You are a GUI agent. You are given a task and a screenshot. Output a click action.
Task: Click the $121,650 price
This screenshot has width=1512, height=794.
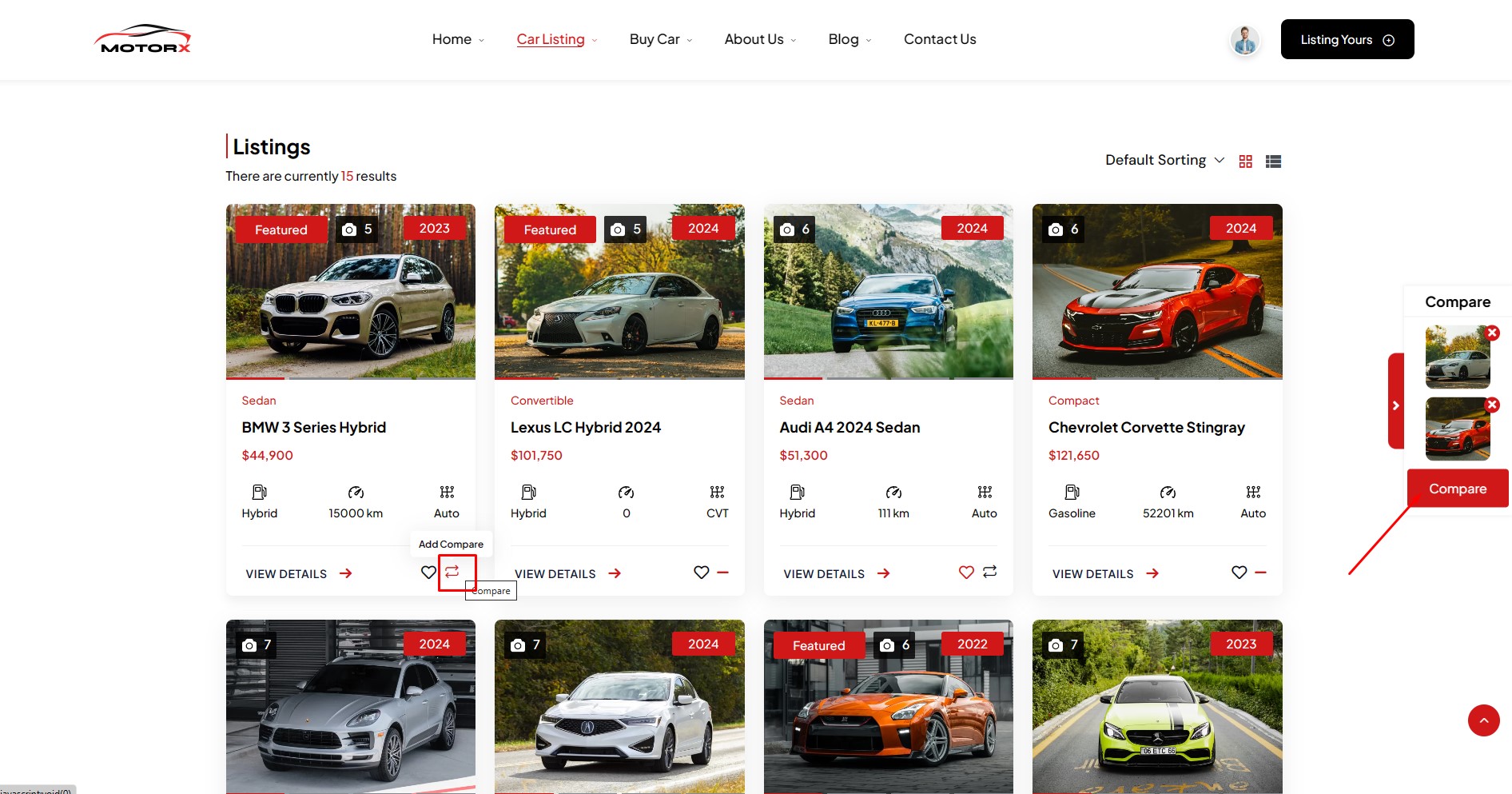pyautogui.click(x=1074, y=455)
